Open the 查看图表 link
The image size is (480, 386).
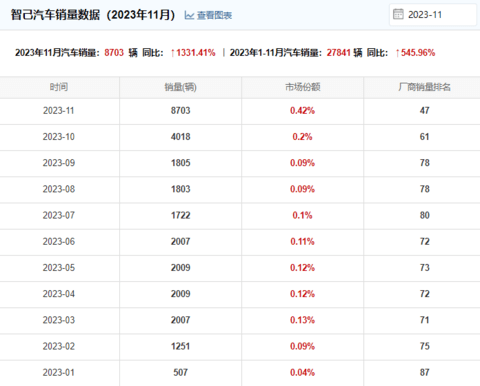(208, 15)
